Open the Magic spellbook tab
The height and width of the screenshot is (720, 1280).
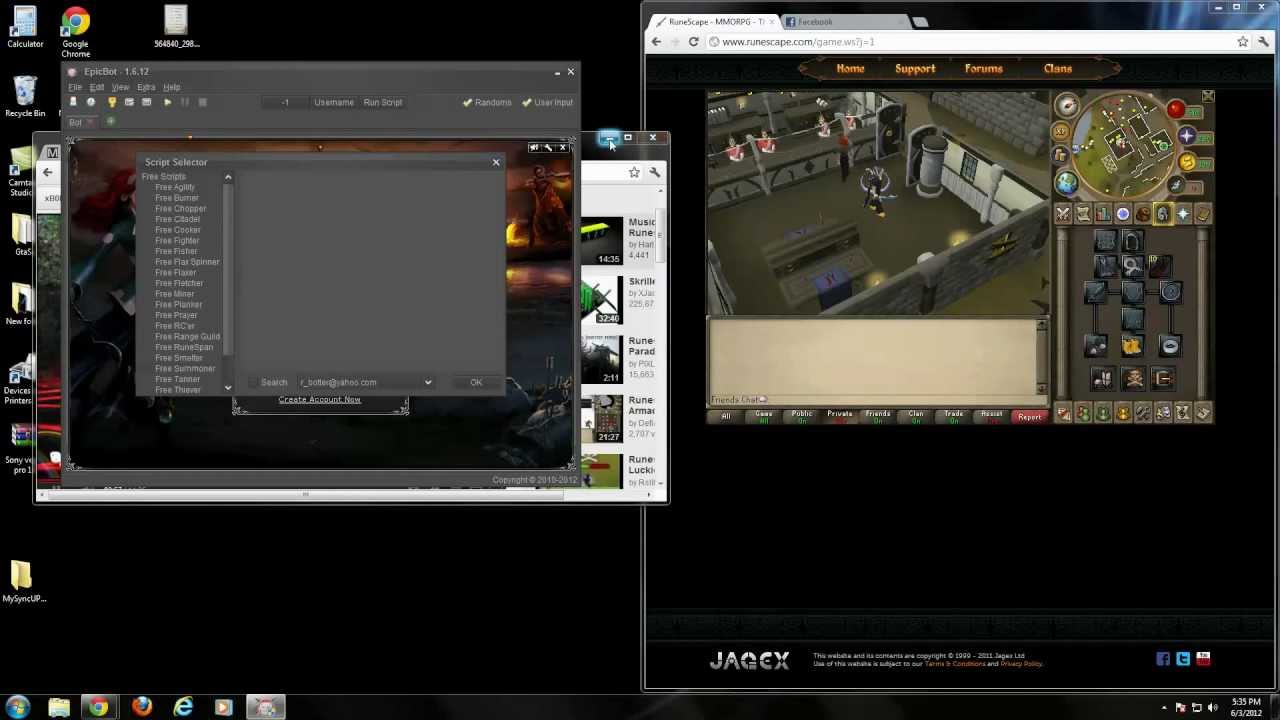(x=1203, y=214)
